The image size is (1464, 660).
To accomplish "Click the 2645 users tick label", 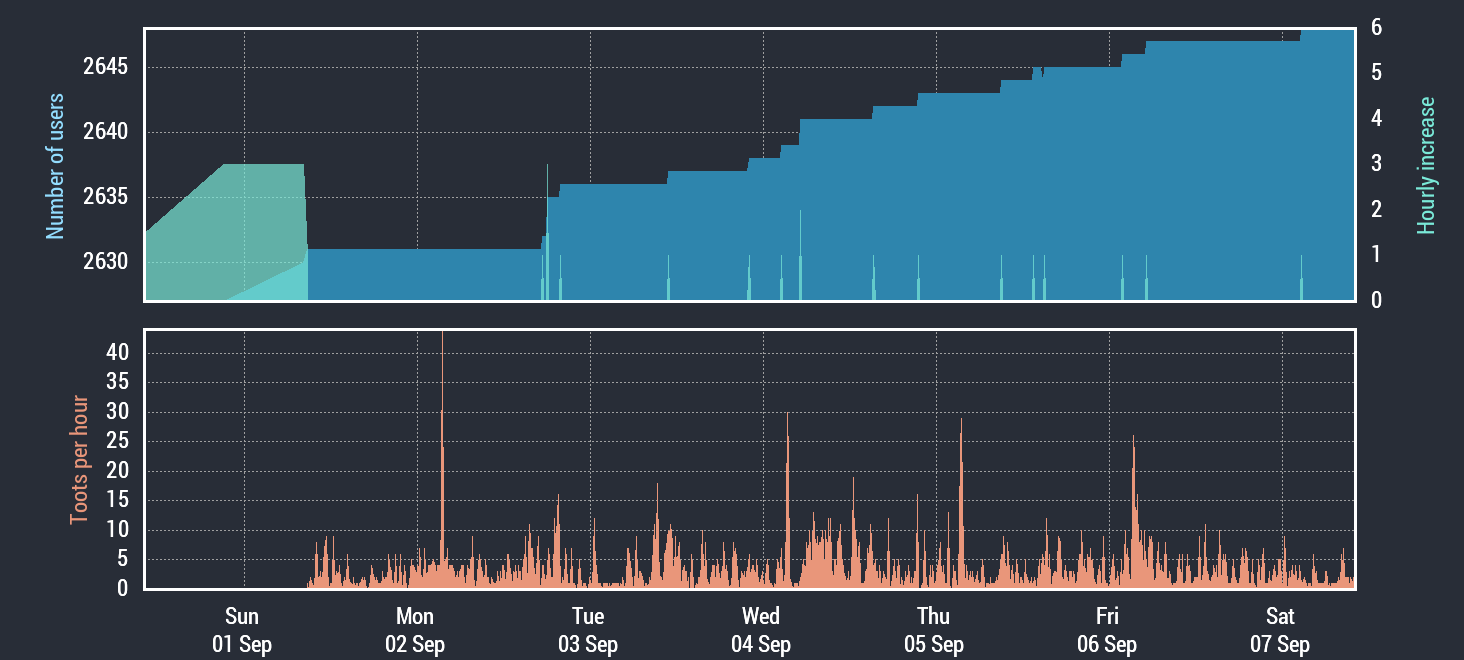I will click(105, 67).
